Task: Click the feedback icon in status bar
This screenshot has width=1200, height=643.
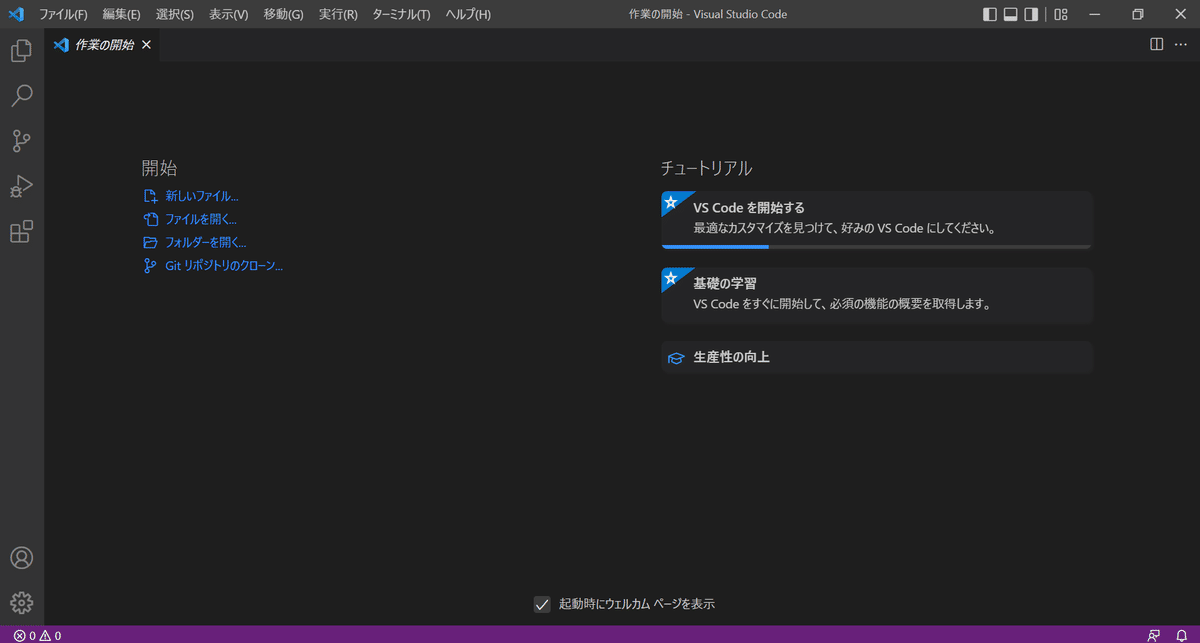Action: pyautogui.click(x=1154, y=635)
